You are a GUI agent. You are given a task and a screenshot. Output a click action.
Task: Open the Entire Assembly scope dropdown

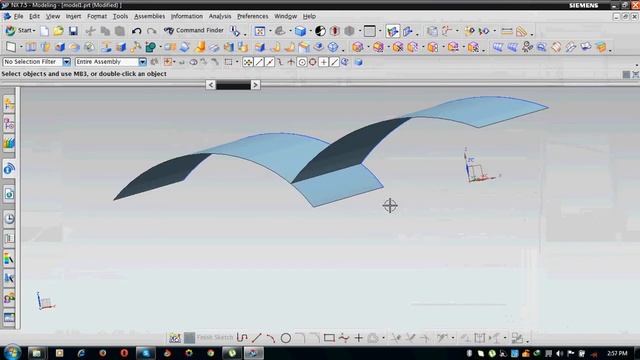[x=142, y=62]
